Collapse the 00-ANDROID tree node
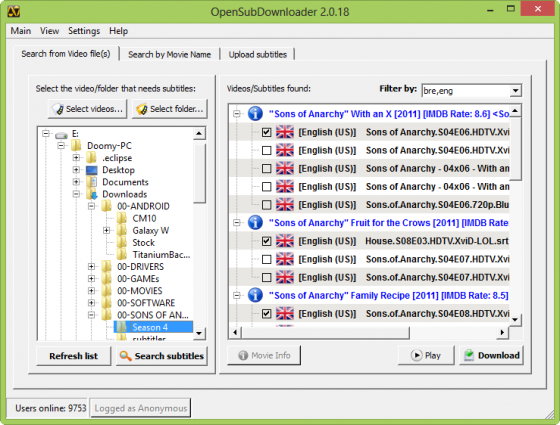The width and height of the screenshot is (560, 425). tap(91, 206)
